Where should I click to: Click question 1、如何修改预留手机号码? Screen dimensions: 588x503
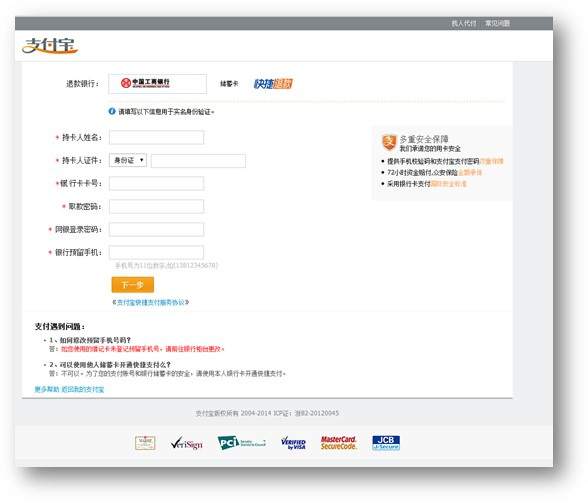point(90,340)
